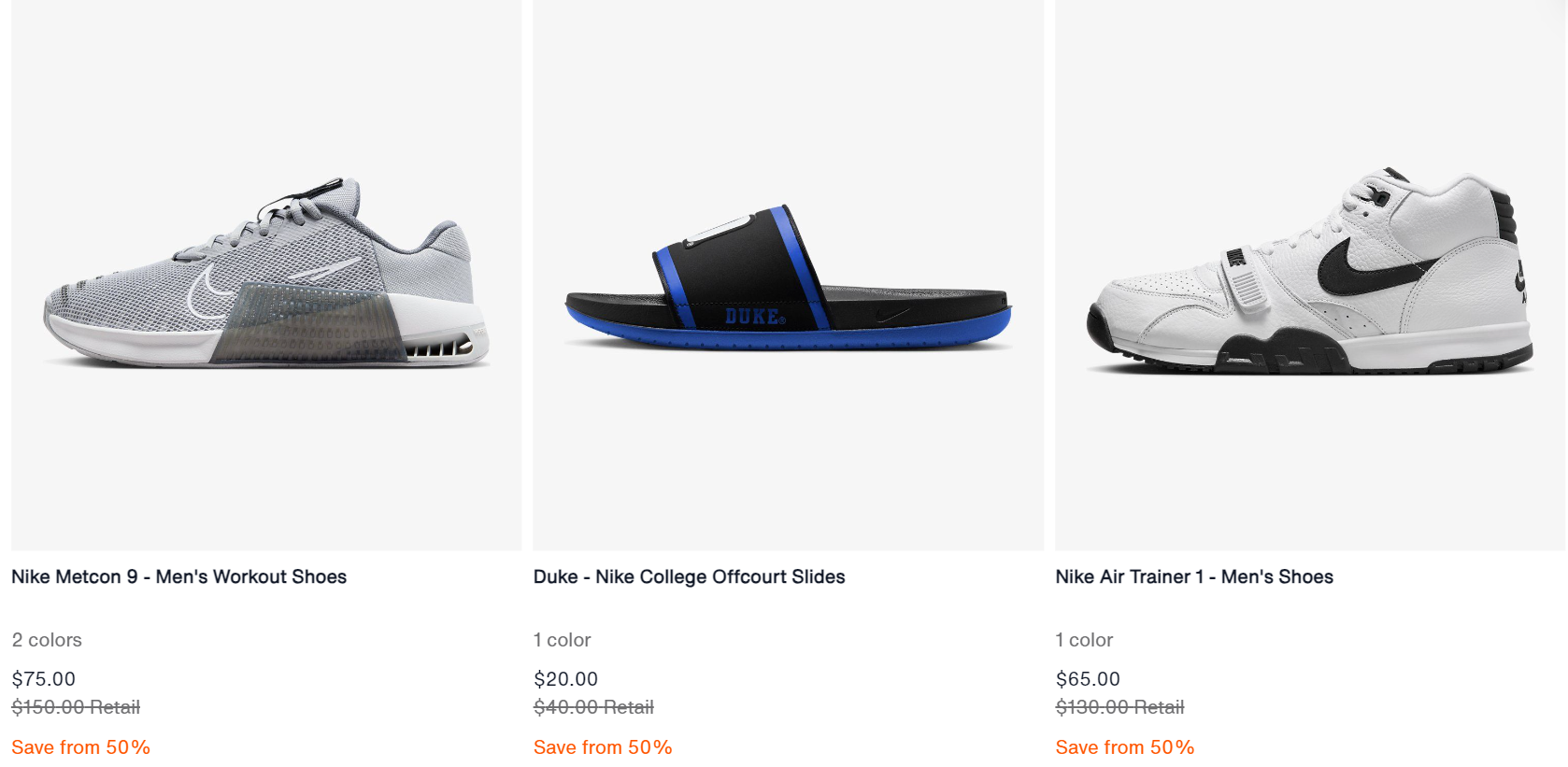Click "Save from 50%" under Metcon 9
Image resolution: width=1568 pixels, height=767 pixels.
coord(80,747)
